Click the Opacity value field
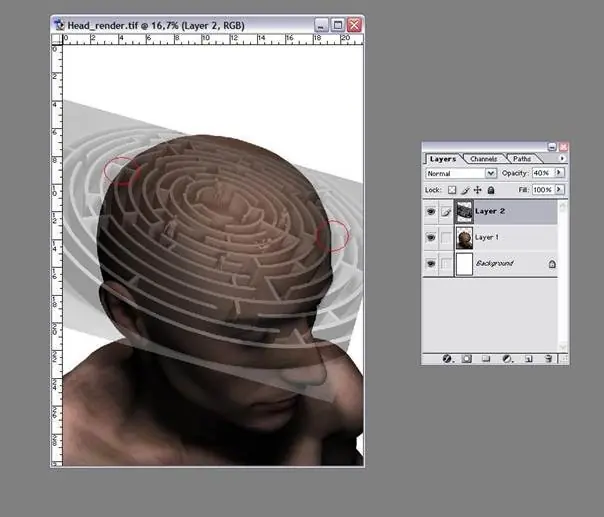Image resolution: width=604 pixels, height=517 pixels. click(x=540, y=173)
